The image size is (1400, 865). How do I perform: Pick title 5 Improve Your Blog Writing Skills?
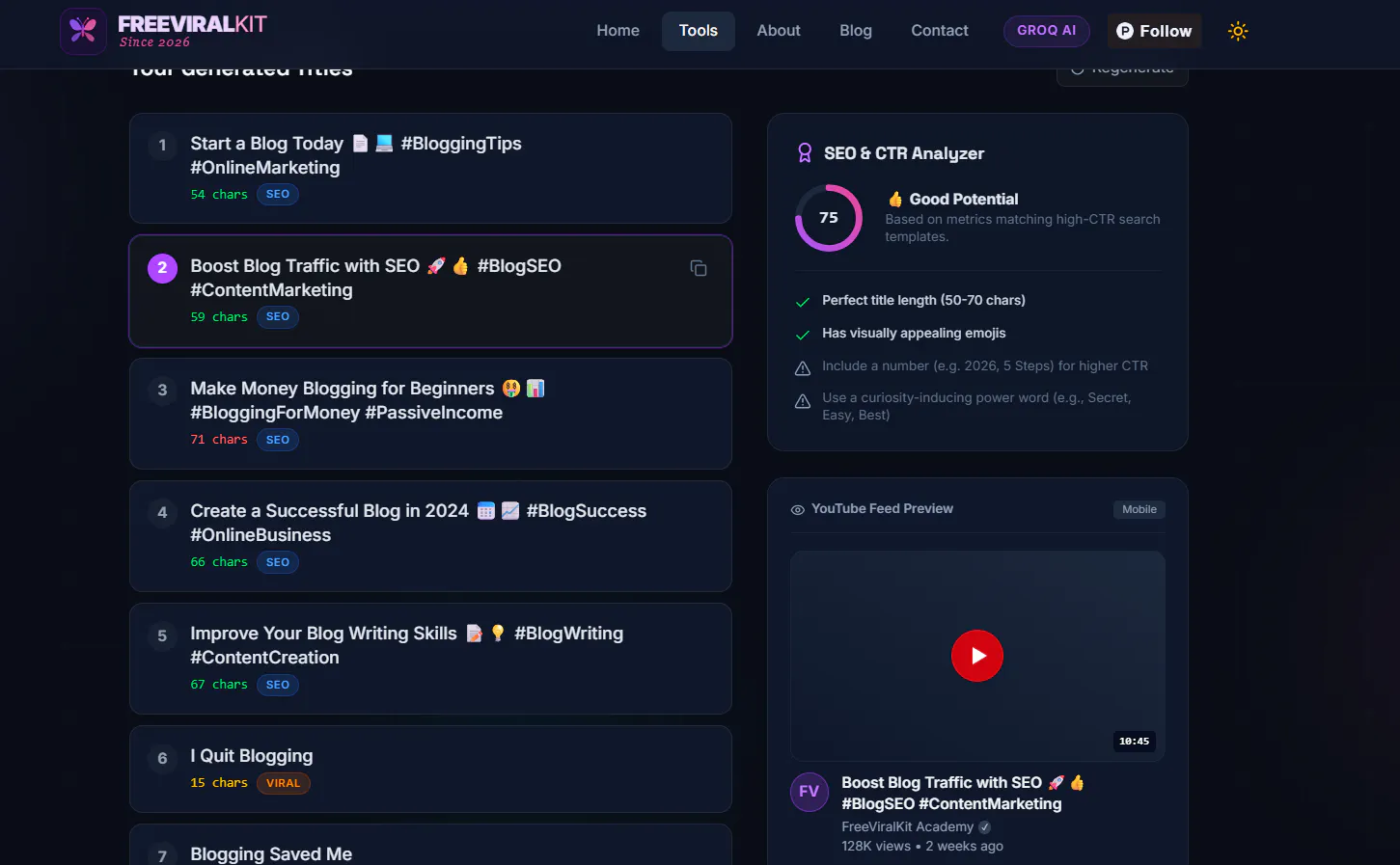[x=430, y=659]
